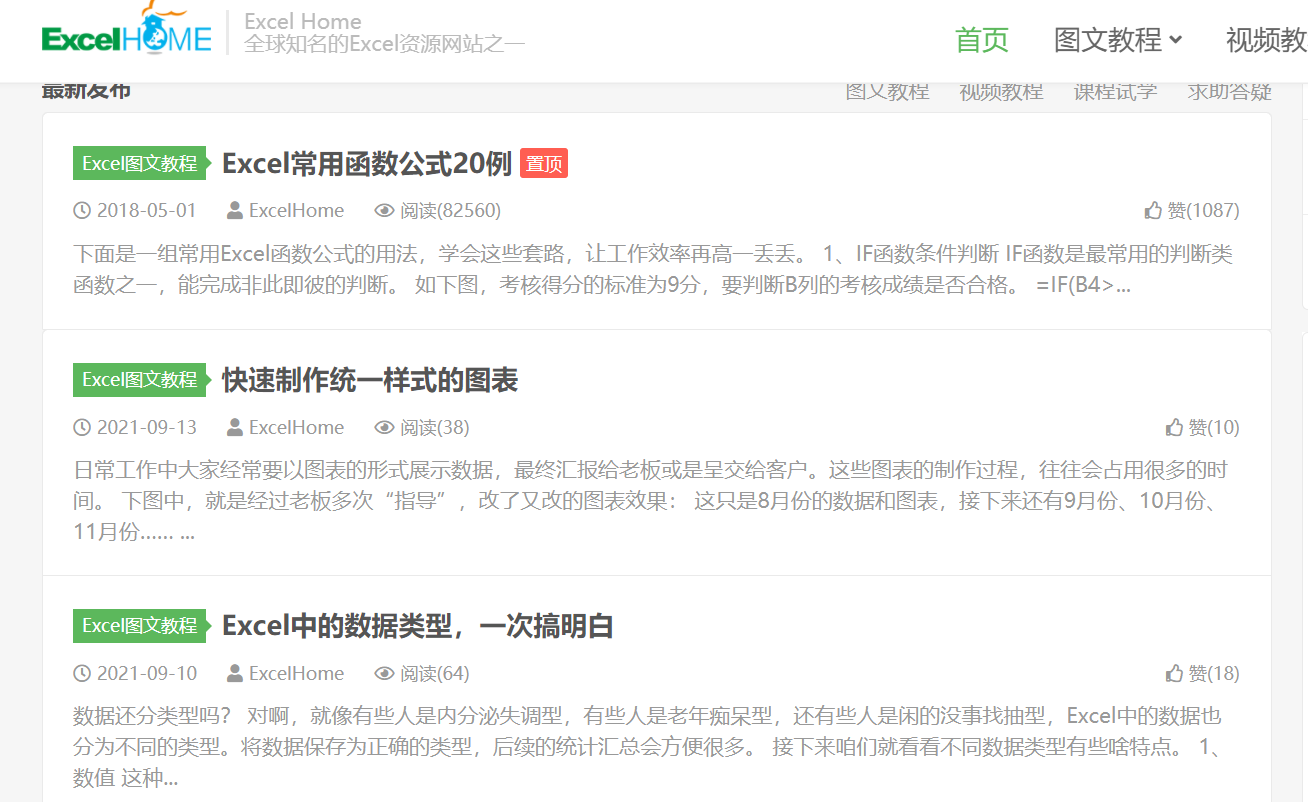Screen dimensions: 1308x802
Task: Click the ExcelHome logo
Action: click(127, 30)
